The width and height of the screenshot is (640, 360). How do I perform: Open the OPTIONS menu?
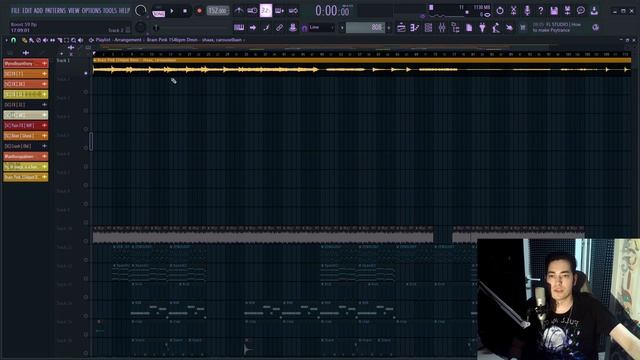click(91, 11)
